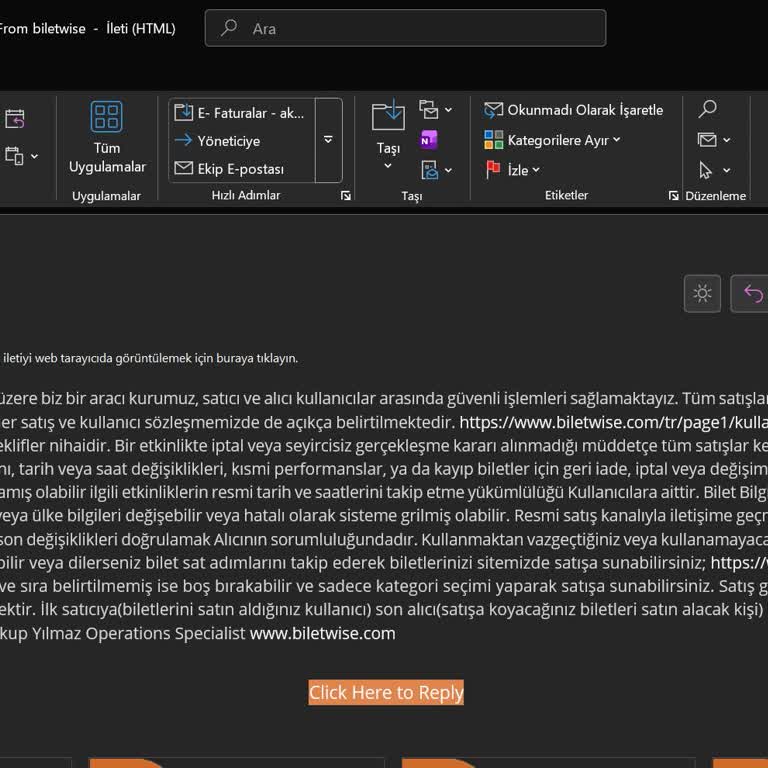Viewport: 768px width, 768px height.
Task: Run the Yöneticiye quick step
Action: coord(242,141)
